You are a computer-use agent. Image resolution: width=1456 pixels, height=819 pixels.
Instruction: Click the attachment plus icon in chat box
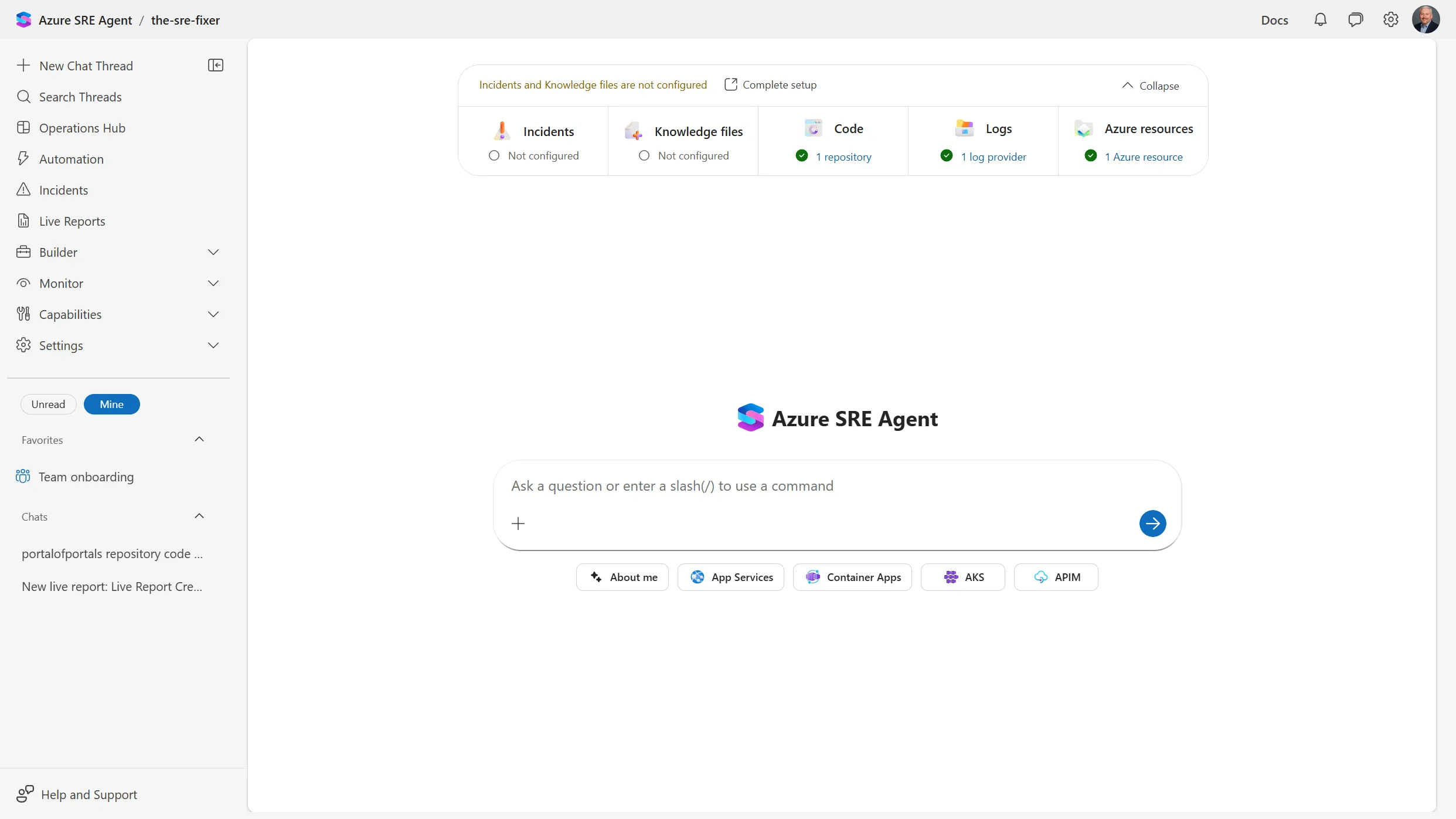(x=518, y=523)
